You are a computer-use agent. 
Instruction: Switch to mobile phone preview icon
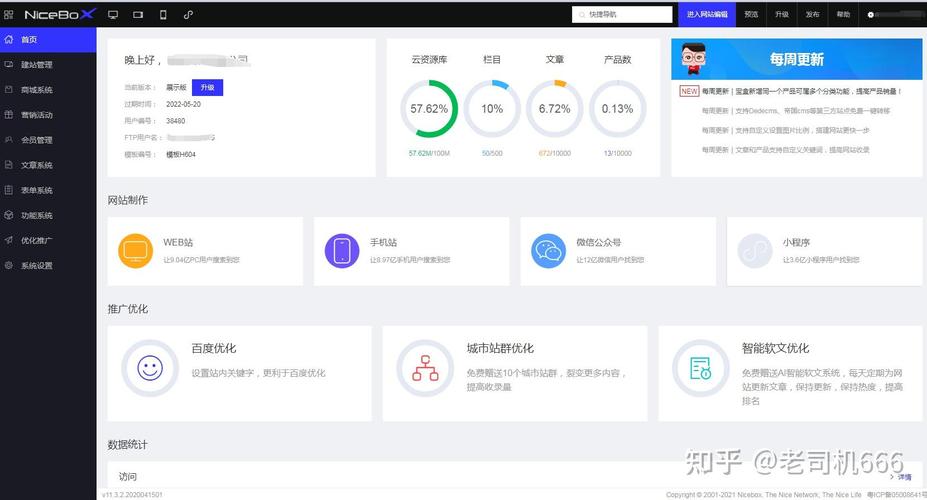click(x=163, y=15)
